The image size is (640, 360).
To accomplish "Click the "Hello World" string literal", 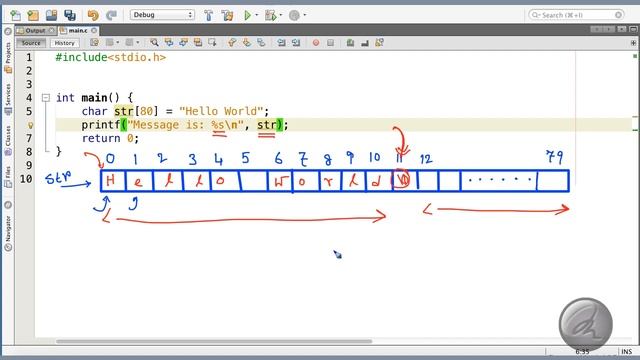I will 220,111.
